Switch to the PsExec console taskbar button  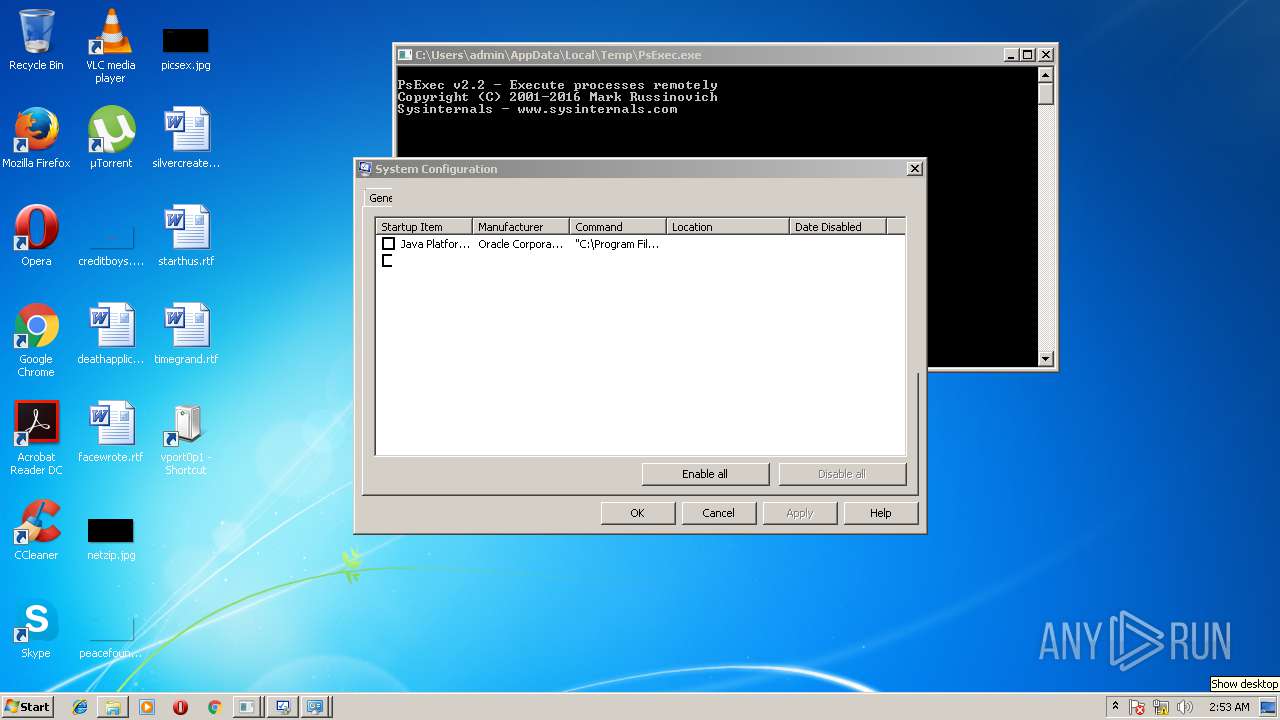(x=247, y=707)
